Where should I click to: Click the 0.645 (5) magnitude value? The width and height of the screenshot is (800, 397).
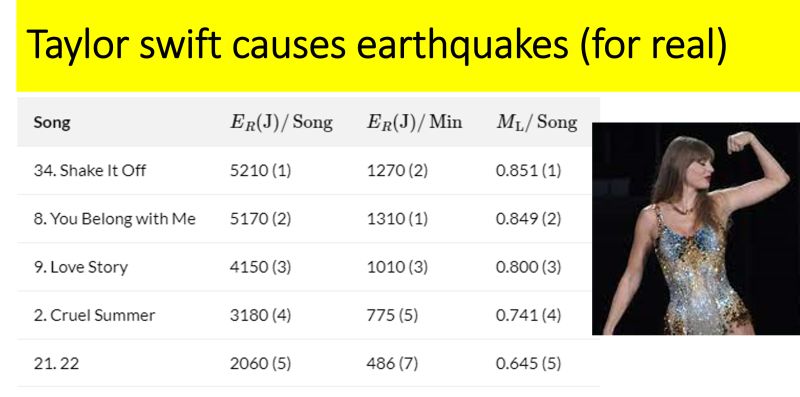pyautogui.click(x=529, y=364)
